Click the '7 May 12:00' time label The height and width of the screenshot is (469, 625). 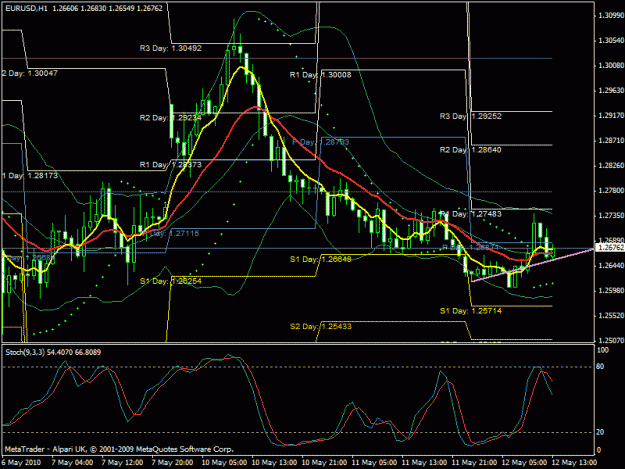[x=122, y=463]
